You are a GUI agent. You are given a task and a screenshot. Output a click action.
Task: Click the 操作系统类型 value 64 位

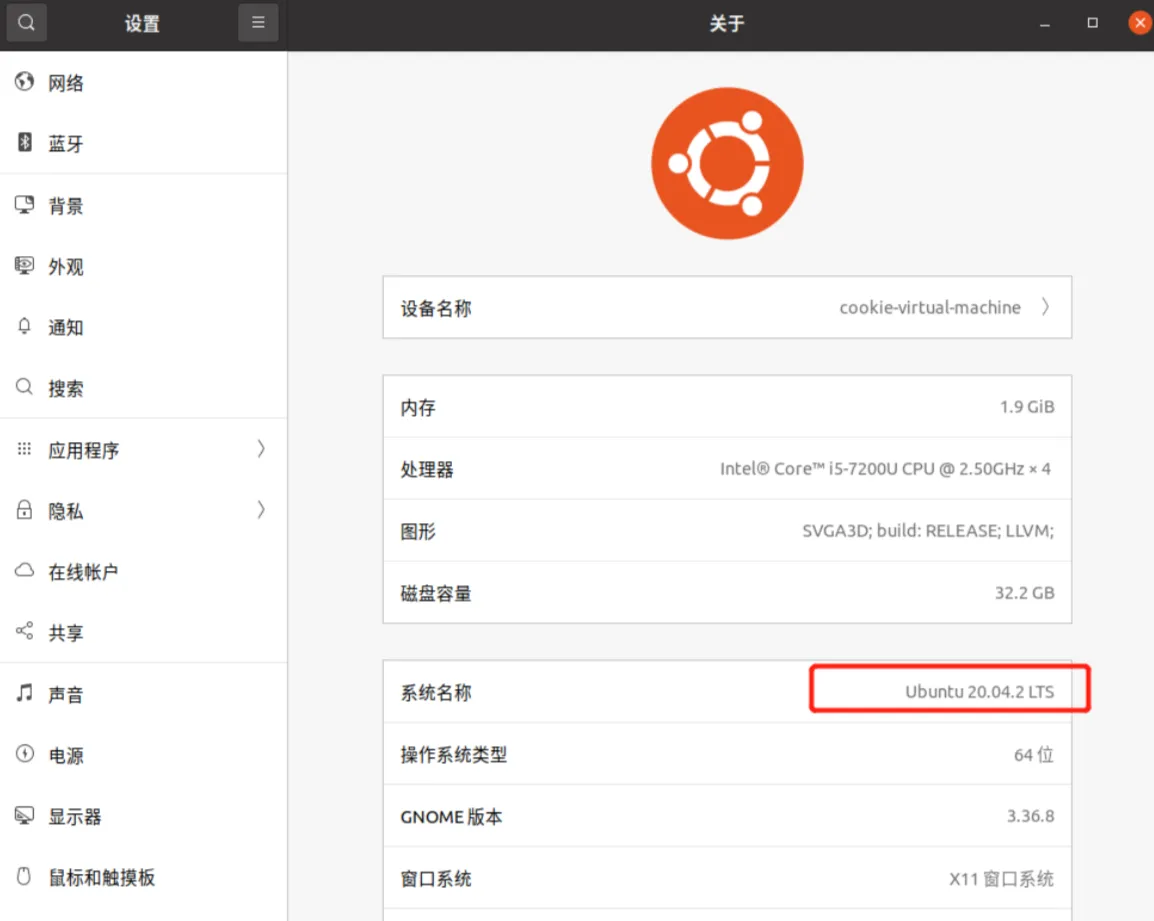coord(1034,755)
